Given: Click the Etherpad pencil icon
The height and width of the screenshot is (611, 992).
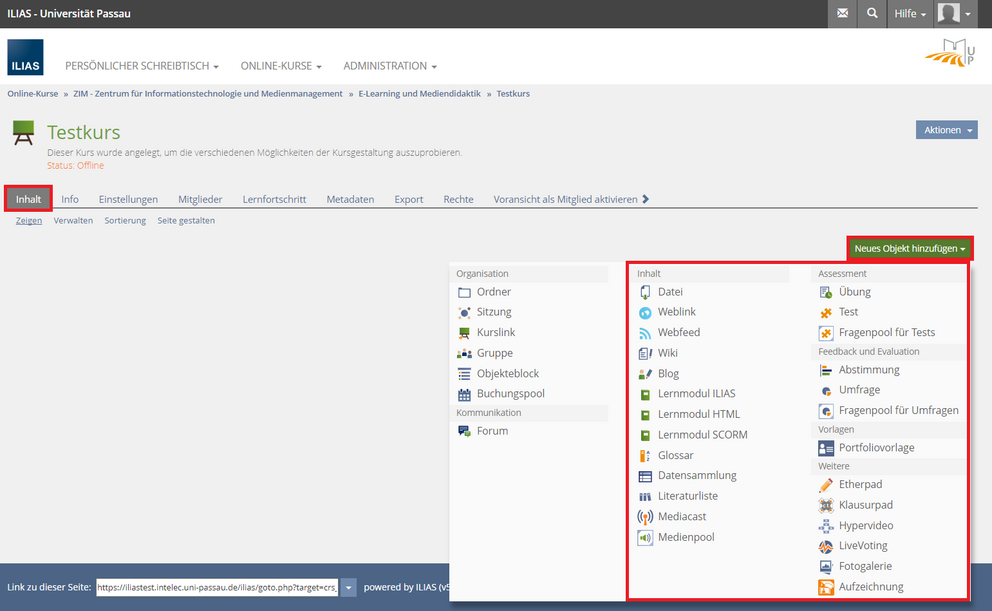Looking at the screenshot, I should (826, 485).
